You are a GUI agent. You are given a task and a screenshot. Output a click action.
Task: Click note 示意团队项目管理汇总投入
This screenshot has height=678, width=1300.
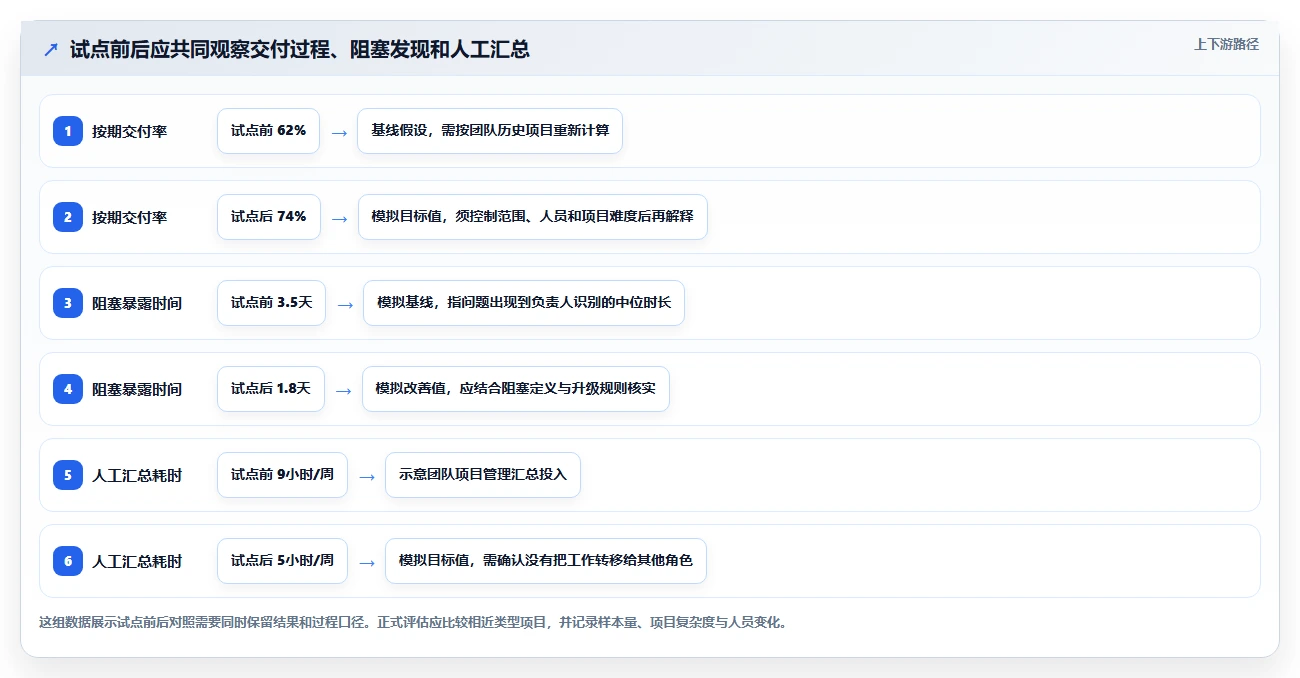click(x=483, y=475)
